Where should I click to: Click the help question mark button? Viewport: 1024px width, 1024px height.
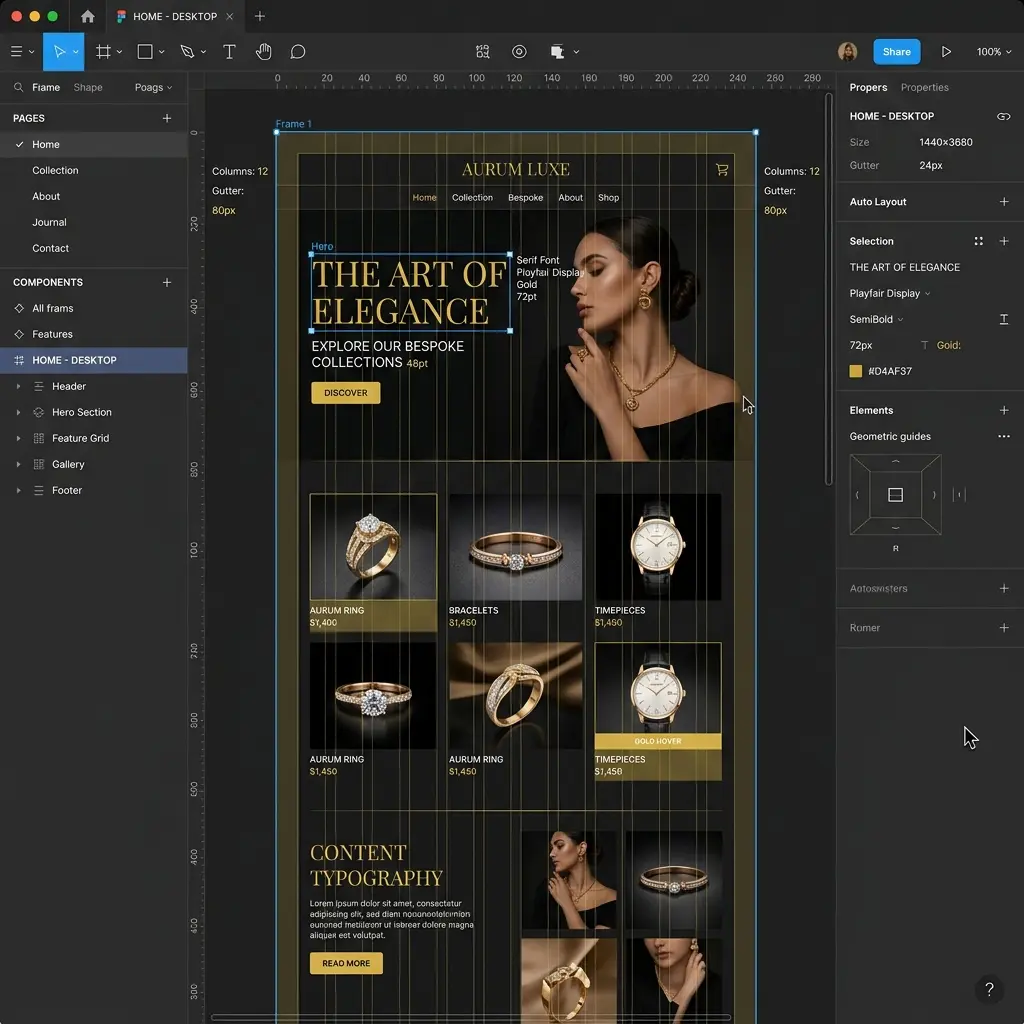[x=989, y=989]
